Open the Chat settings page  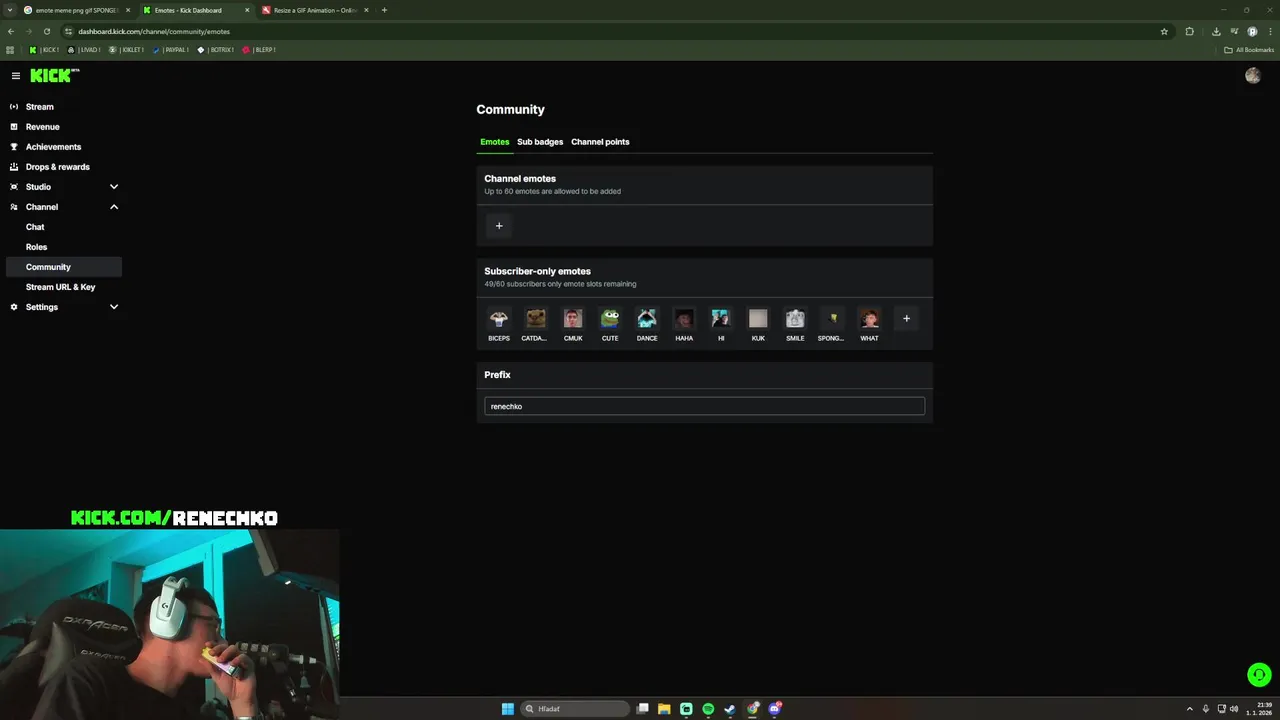[x=35, y=227]
